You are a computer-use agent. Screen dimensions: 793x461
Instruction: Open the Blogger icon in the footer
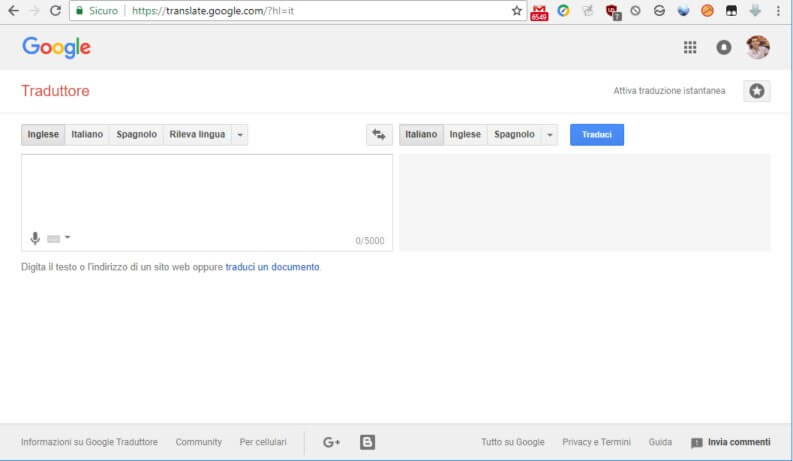pyautogui.click(x=367, y=442)
